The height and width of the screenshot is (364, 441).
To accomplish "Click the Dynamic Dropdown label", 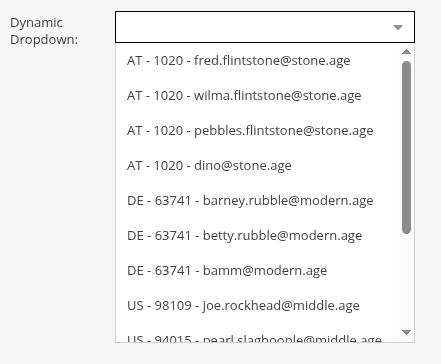I will click(x=44, y=31).
